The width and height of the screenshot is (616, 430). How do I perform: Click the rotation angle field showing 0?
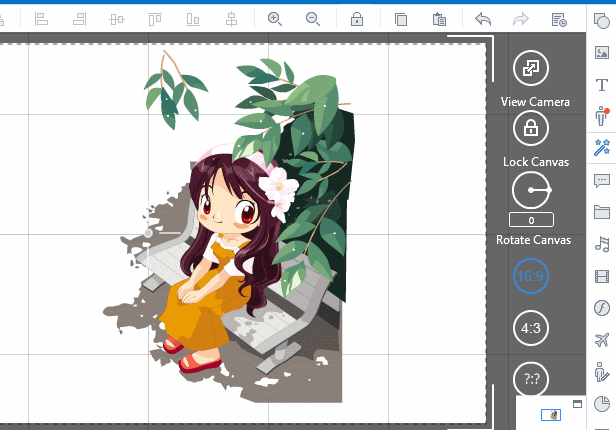[531, 220]
